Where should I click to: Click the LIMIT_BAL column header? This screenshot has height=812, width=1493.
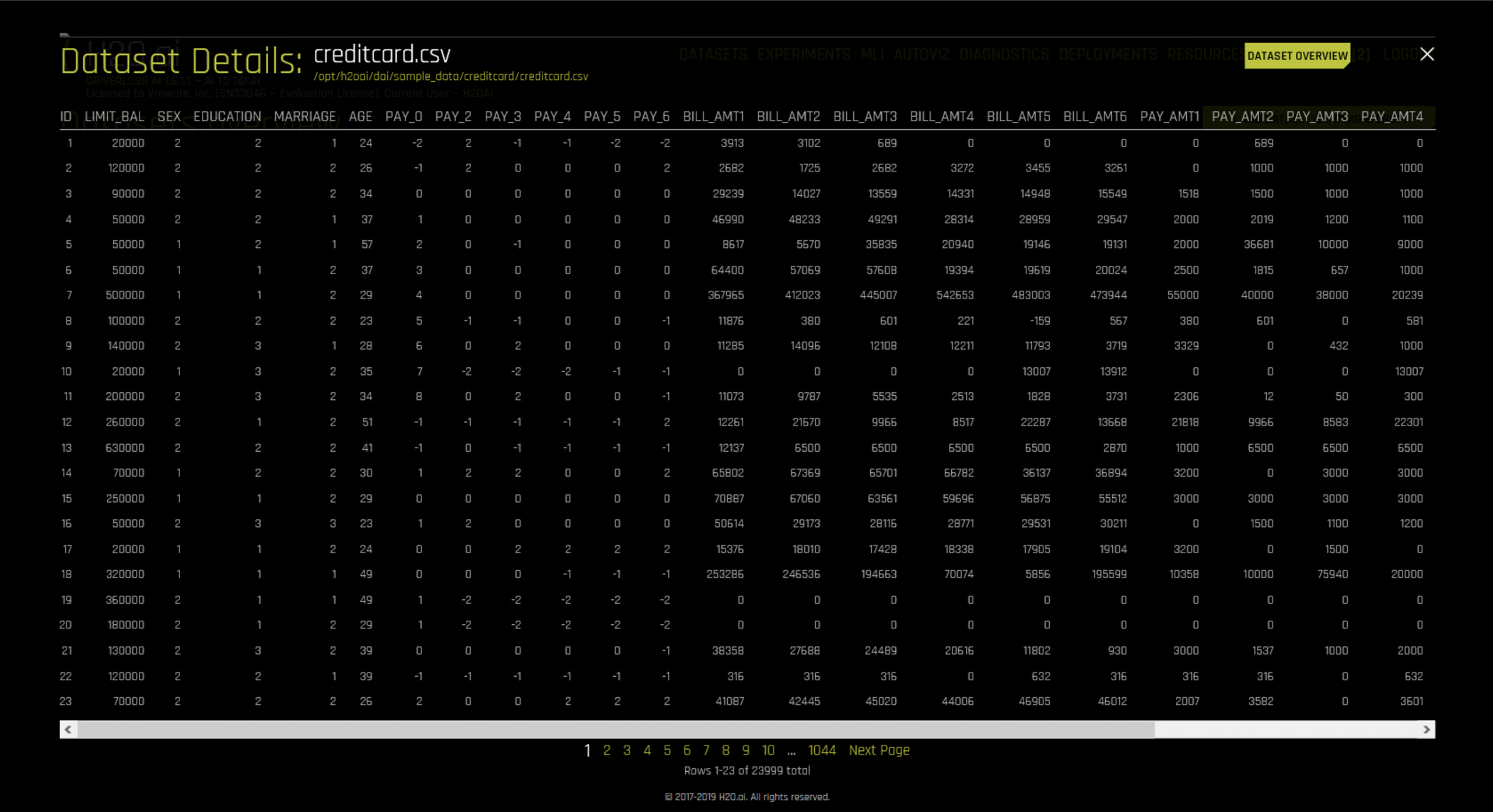tap(114, 117)
